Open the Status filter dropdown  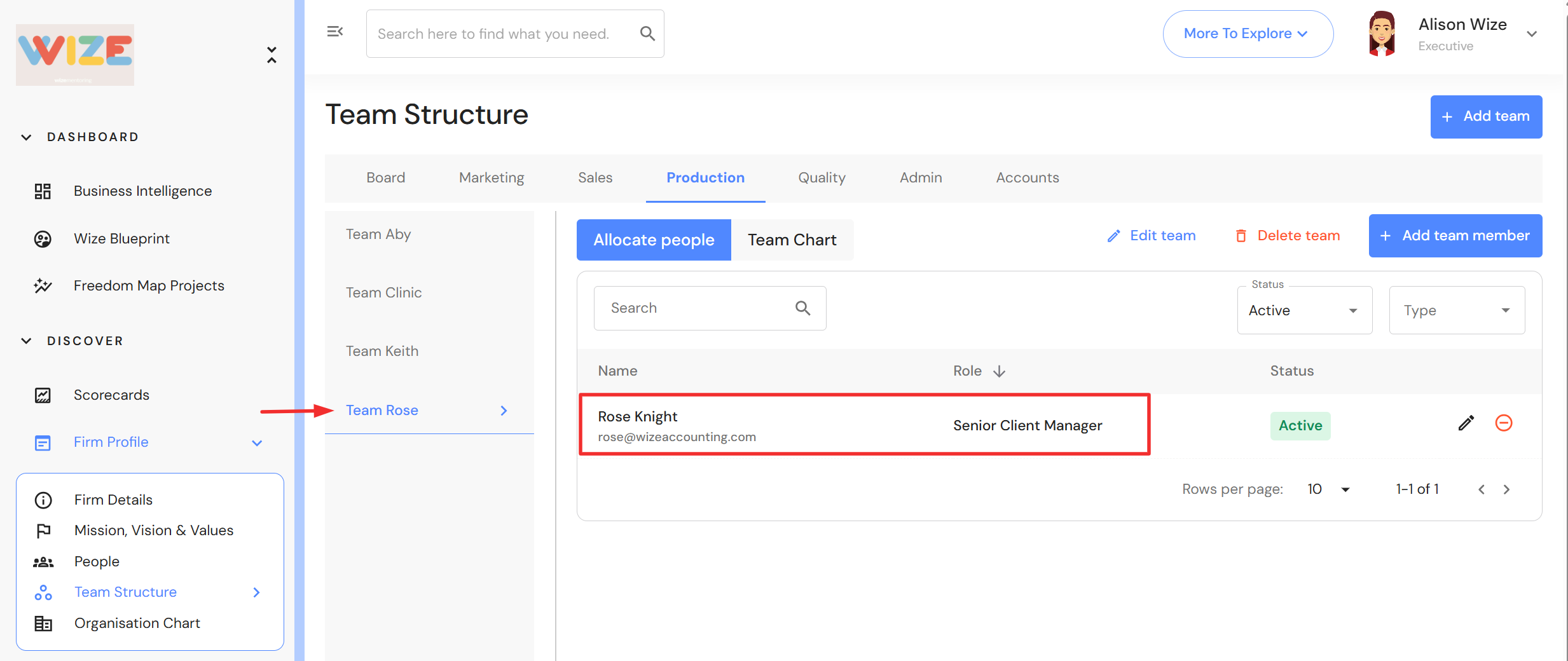pyautogui.click(x=1303, y=311)
